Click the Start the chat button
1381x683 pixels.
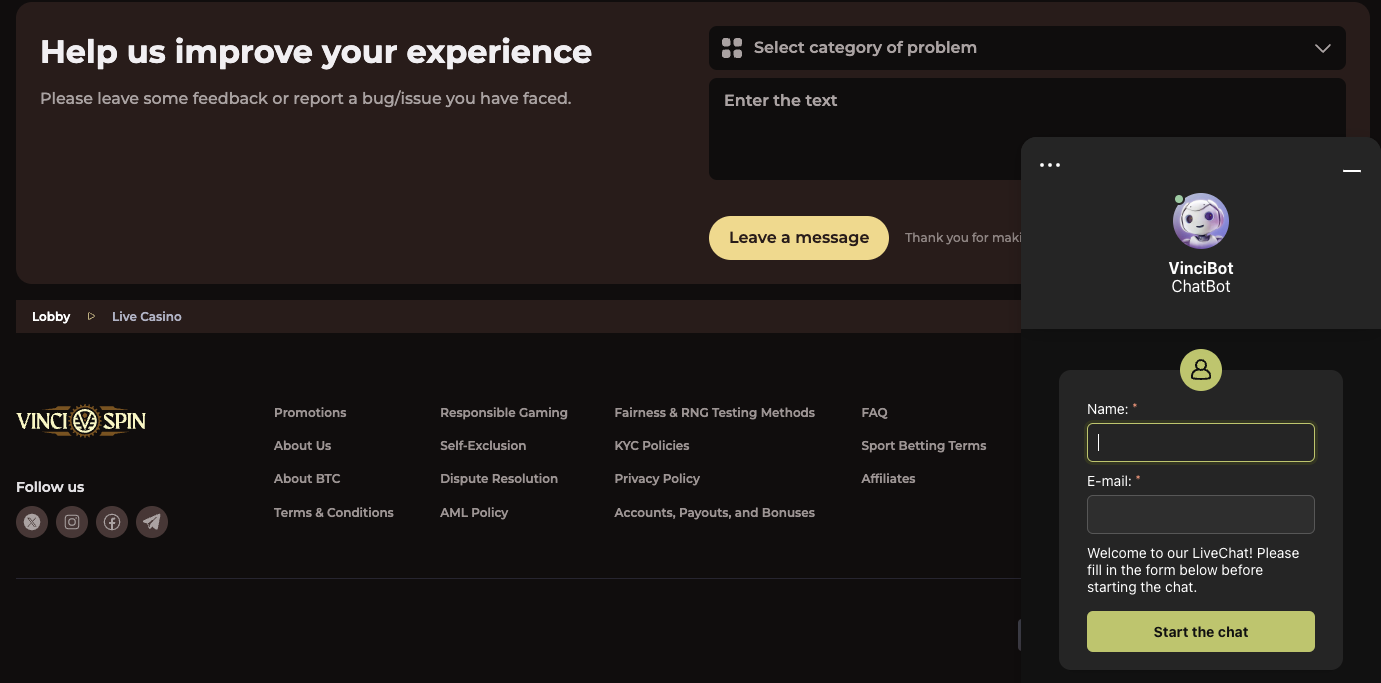tap(1200, 632)
